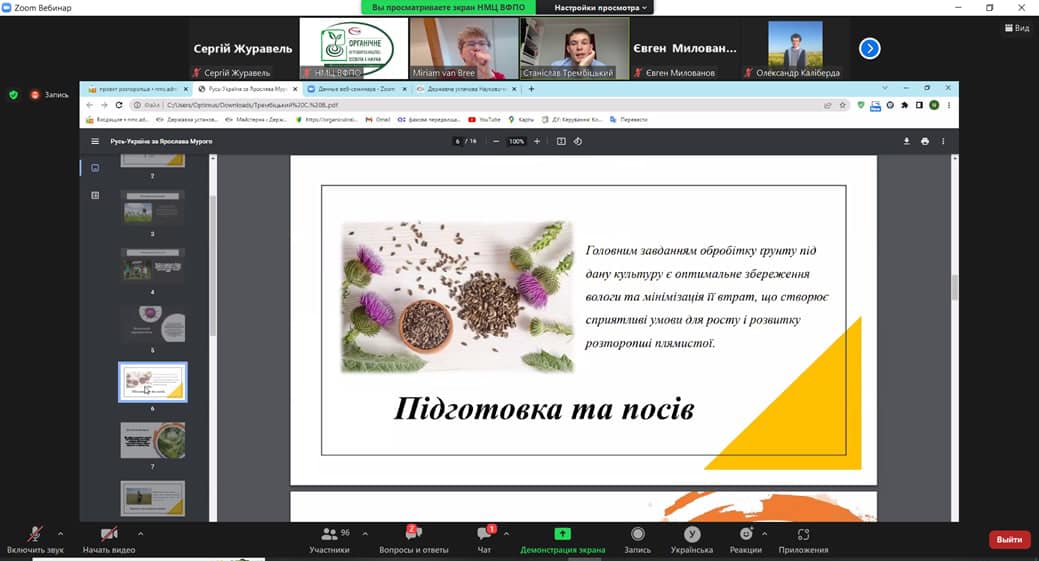Open page 5 thumbnail
Screen dimensions: 1039x561
click(153, 324)
